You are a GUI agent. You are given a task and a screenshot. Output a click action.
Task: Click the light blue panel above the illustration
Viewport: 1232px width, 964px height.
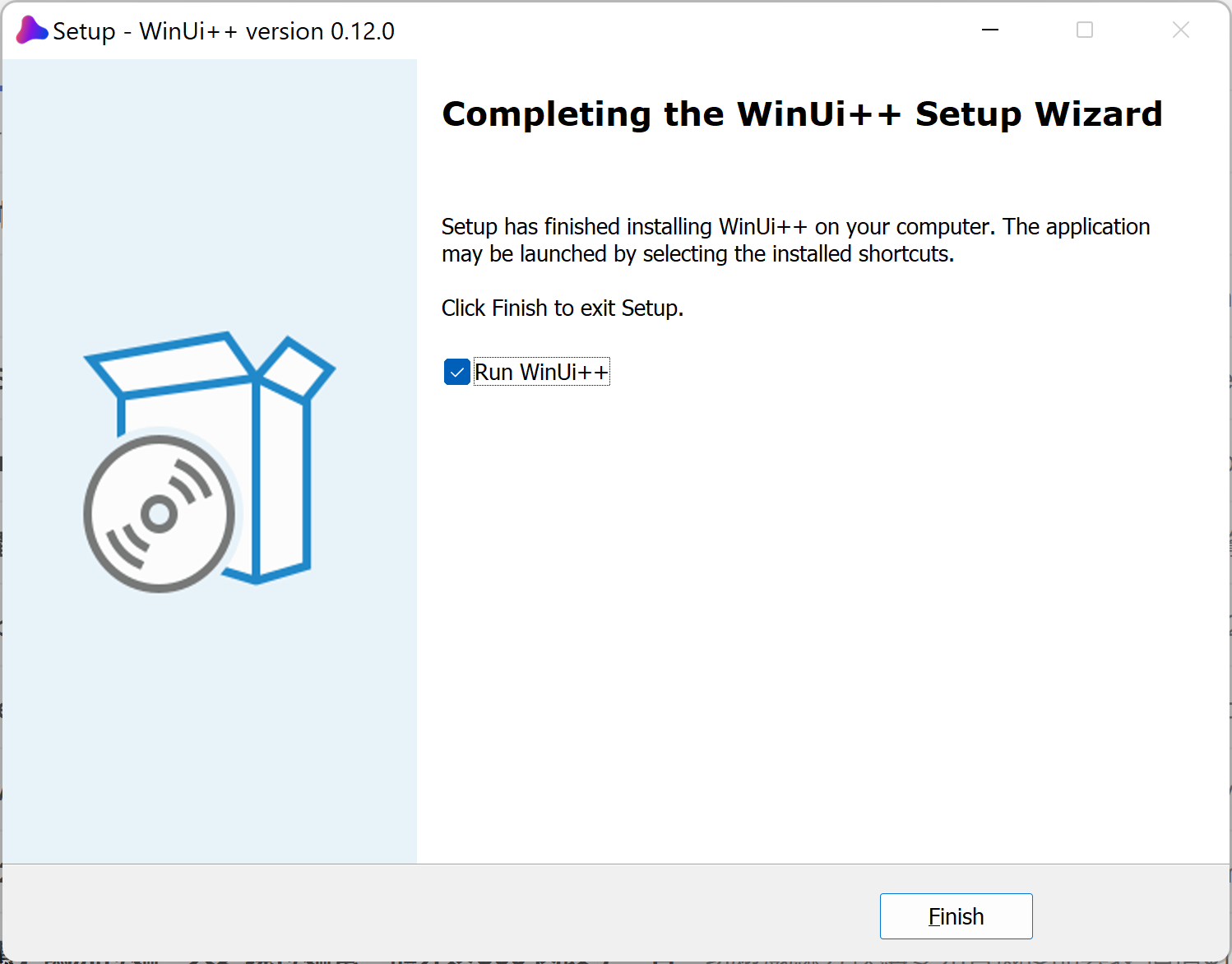[210, 189]
